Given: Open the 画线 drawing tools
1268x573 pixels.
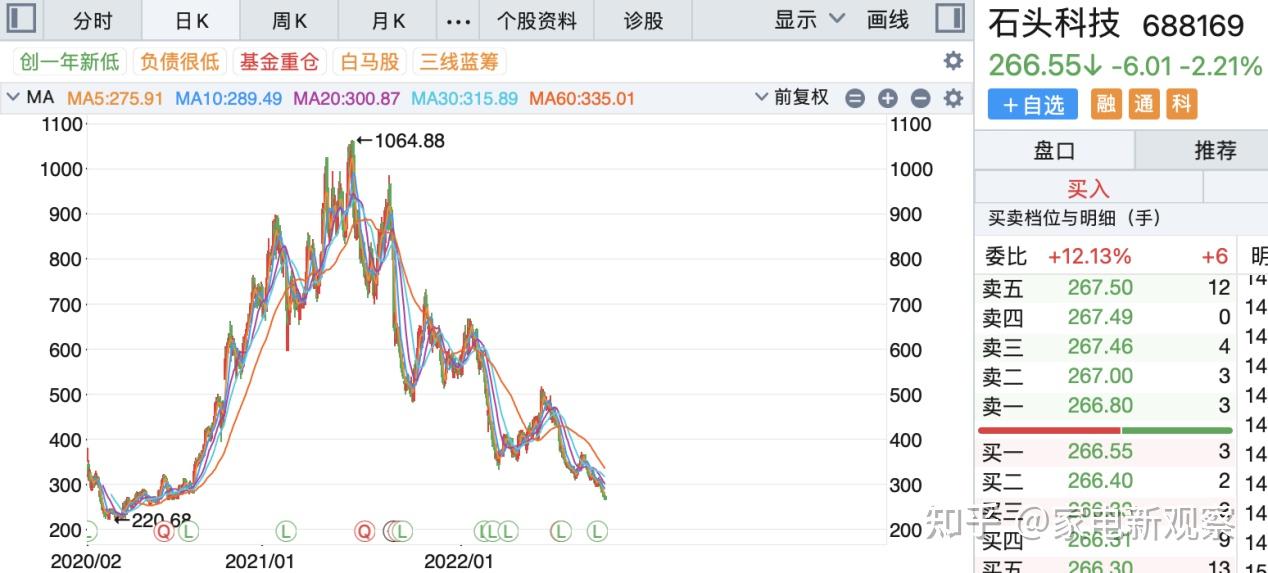Looking at the screenshot, I should pos(888,19).
